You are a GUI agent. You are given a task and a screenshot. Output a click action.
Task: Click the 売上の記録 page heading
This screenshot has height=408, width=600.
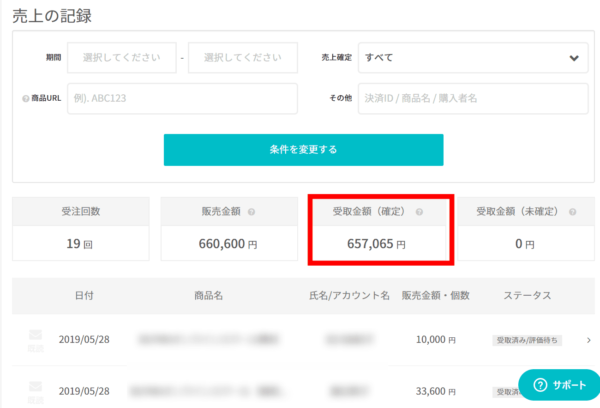[x=52, y=16]
